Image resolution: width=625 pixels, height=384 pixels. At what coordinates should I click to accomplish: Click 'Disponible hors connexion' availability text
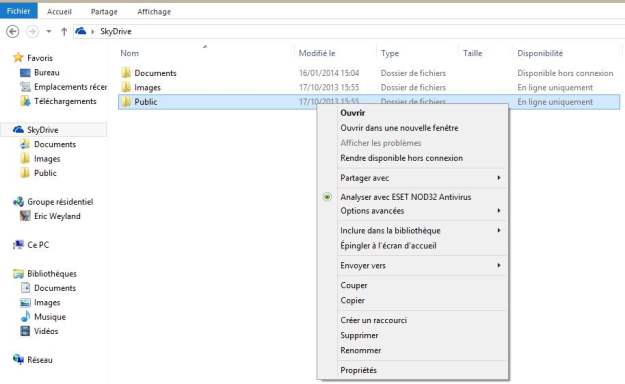(x=565, y=73)
